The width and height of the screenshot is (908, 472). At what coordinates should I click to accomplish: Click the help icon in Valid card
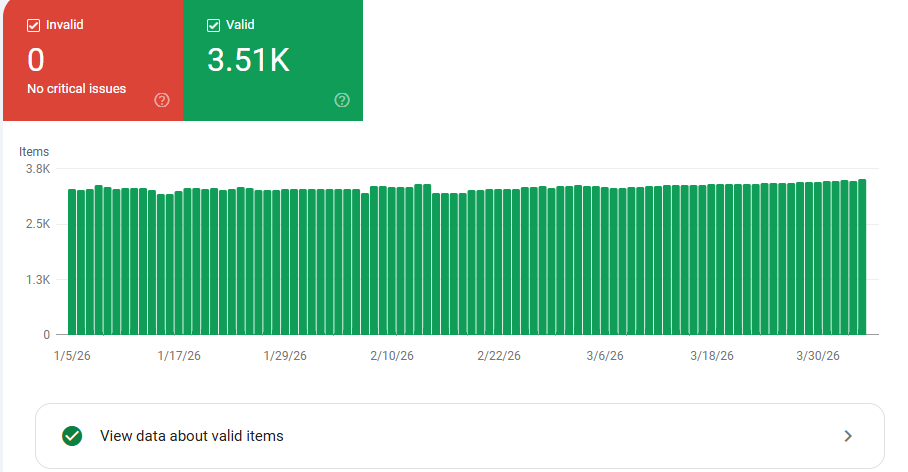coord(342,100)
